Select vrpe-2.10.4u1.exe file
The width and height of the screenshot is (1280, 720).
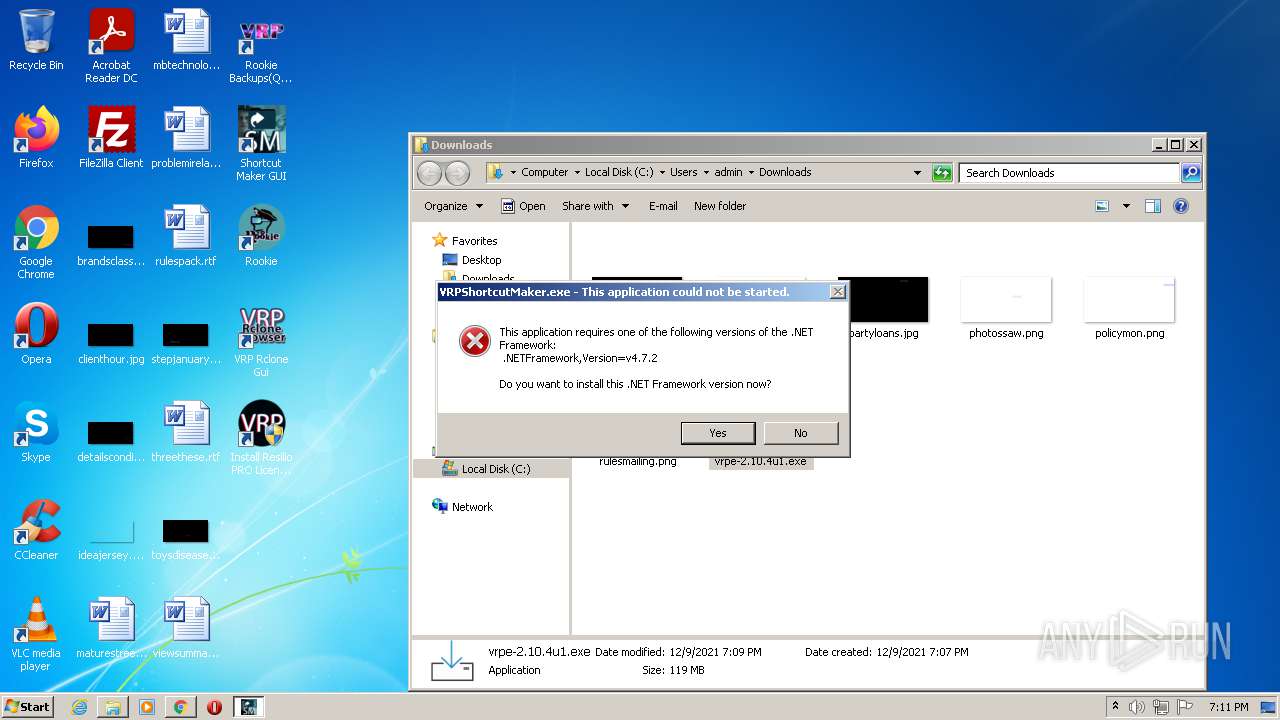pyautogui.click(x=761, y=461)
